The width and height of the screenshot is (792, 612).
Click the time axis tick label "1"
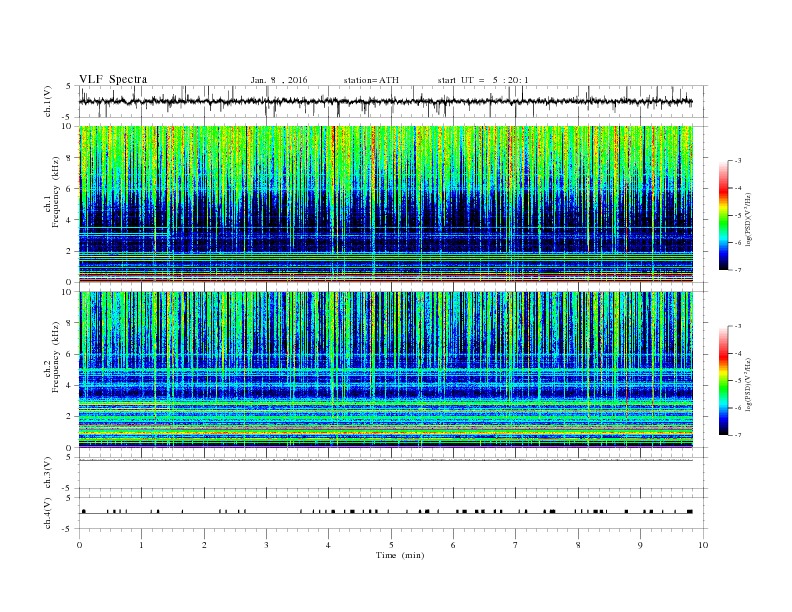coord(141,545)
